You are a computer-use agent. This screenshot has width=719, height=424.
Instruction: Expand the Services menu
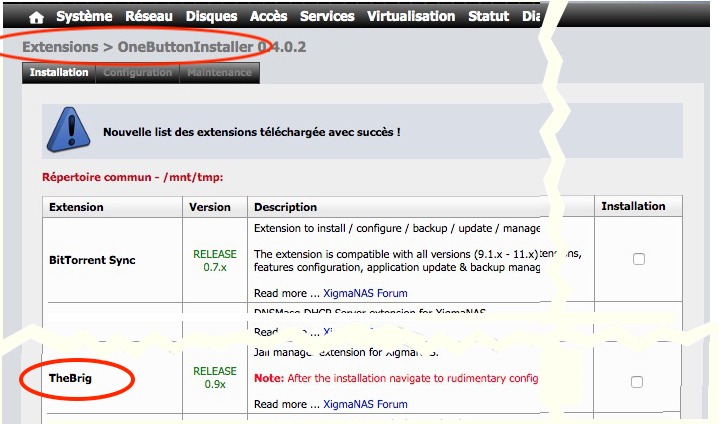pyautogui.click(x=327, y=17)
